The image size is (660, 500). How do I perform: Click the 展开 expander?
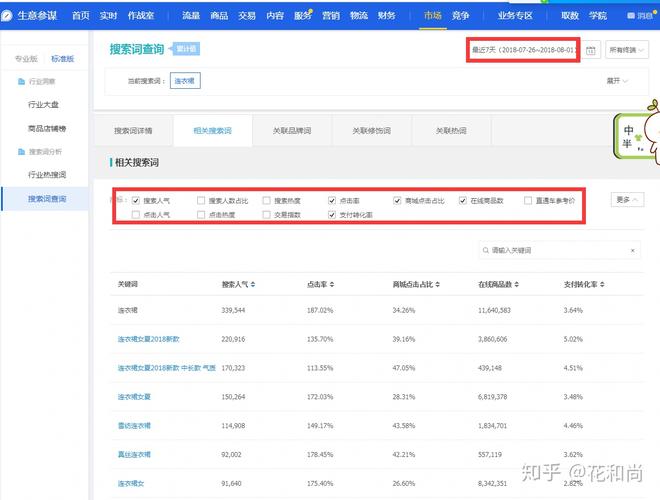pos(617,81)
